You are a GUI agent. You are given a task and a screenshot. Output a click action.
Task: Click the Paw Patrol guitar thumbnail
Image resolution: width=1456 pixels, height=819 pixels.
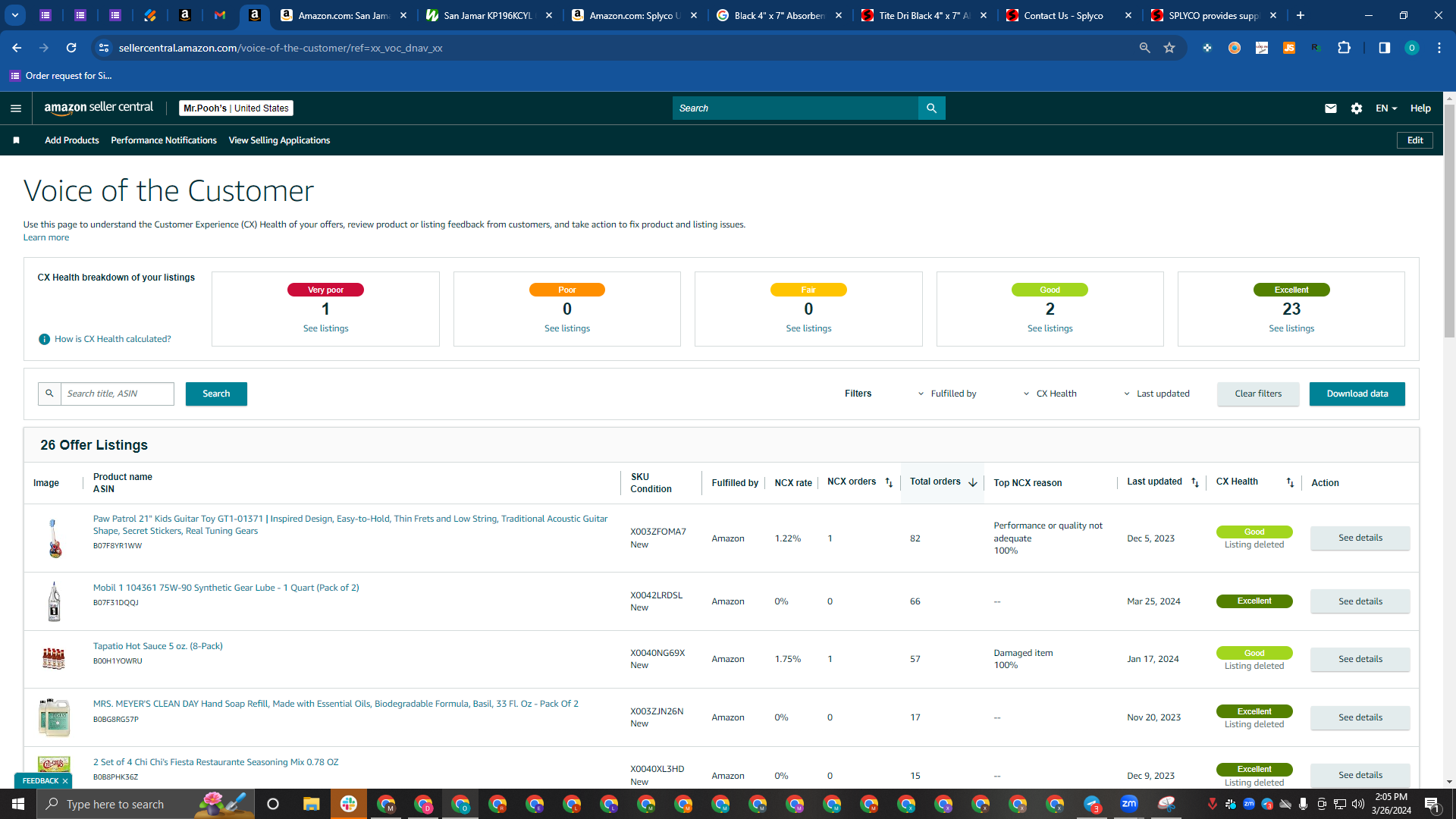(x=54, y=538)
